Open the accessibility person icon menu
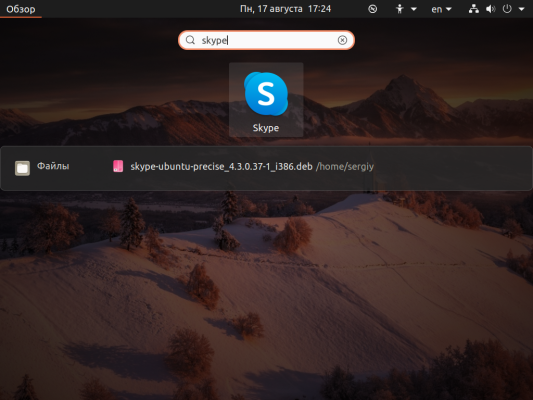Image resolution: width=533 pixels, height=400 pixels. pyautogui.click(x=400, y=9)
